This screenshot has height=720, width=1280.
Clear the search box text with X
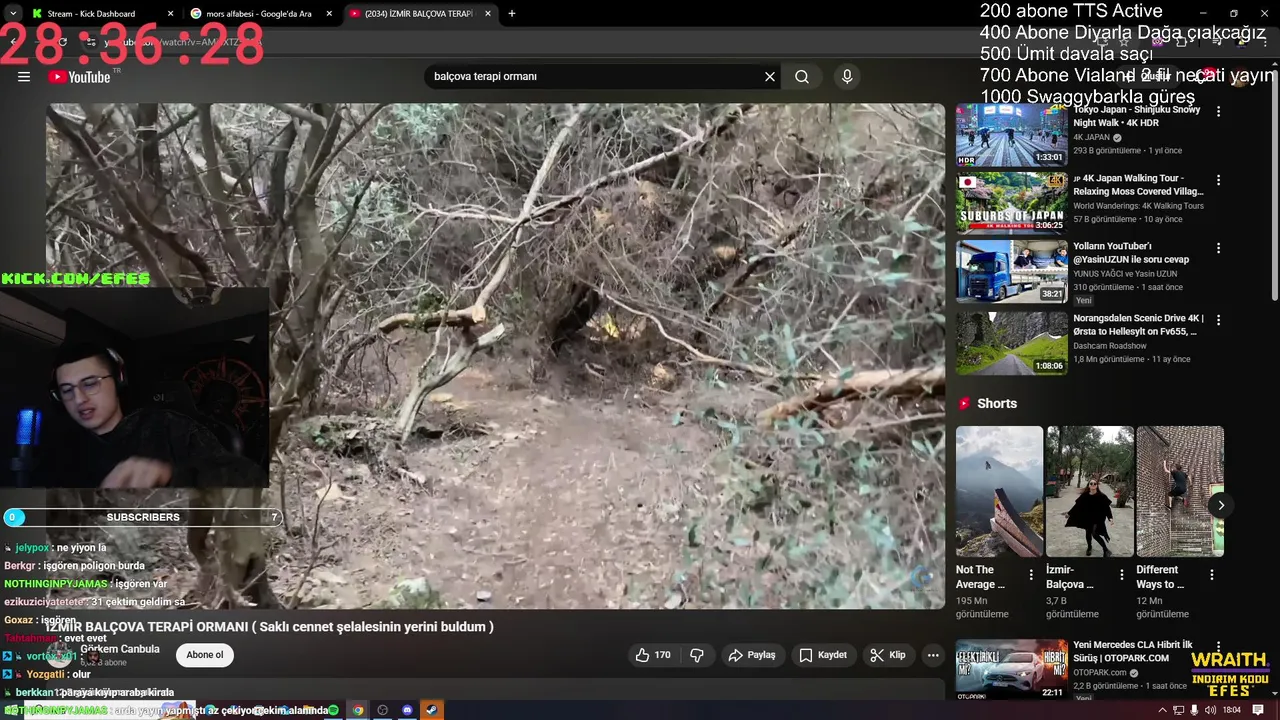click(x=770, y=77)
